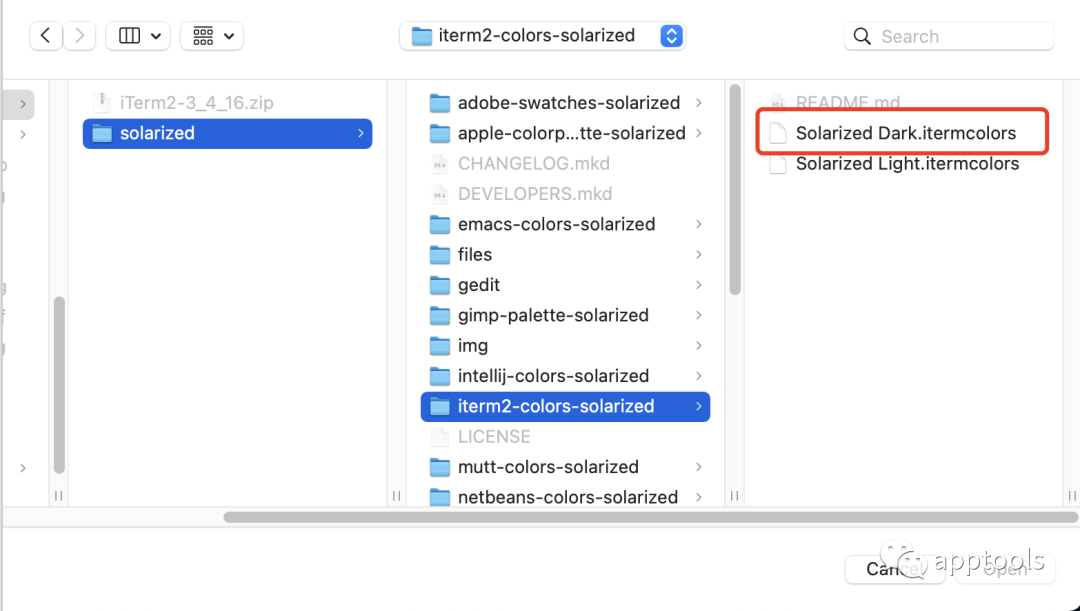Screen dimensions: 1080x611
Task: Click the forward navigation arrow
Action: [x=79, y=36]
